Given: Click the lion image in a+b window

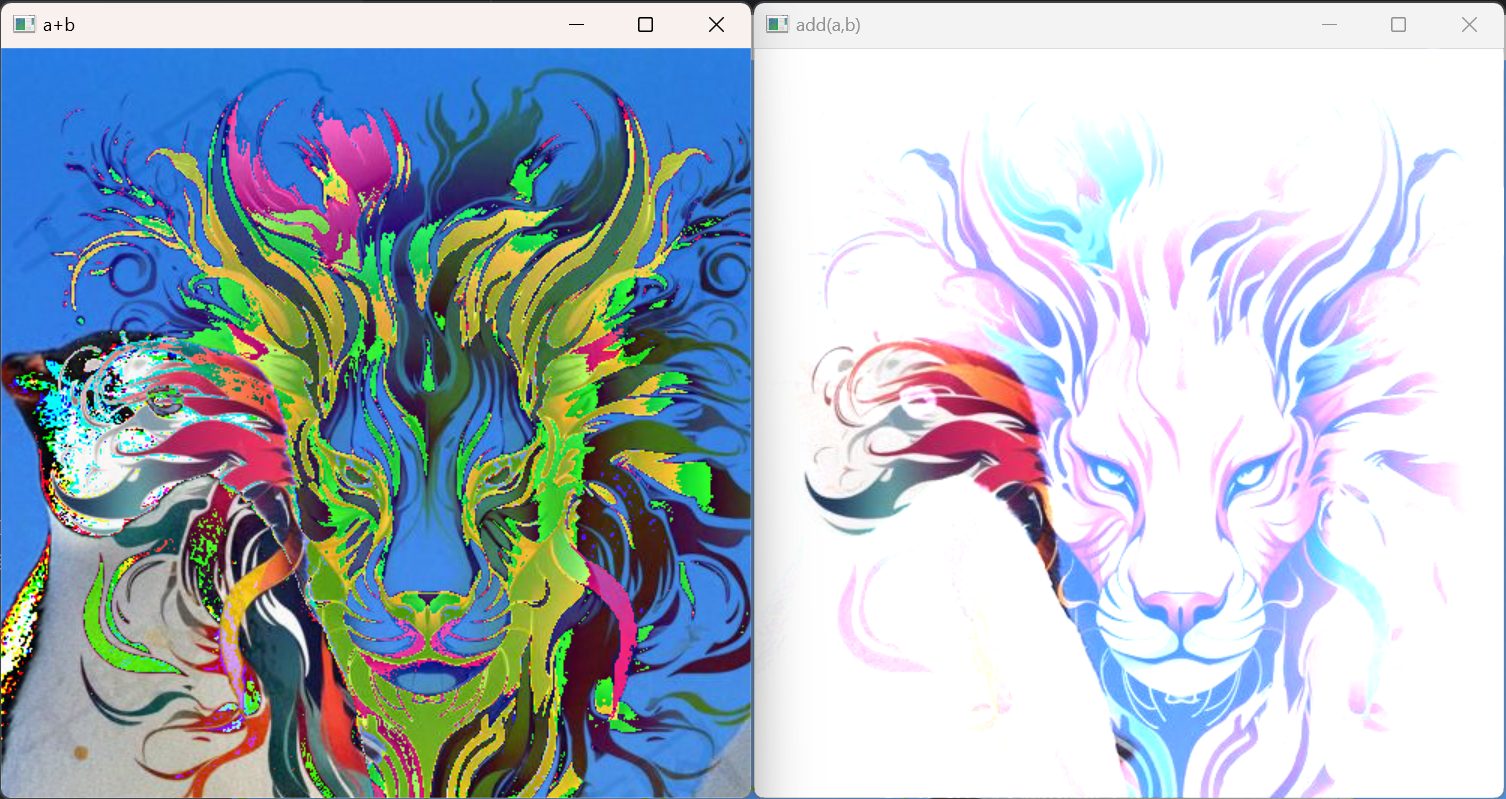Looking at the screenshot, I should pos(376,423).
